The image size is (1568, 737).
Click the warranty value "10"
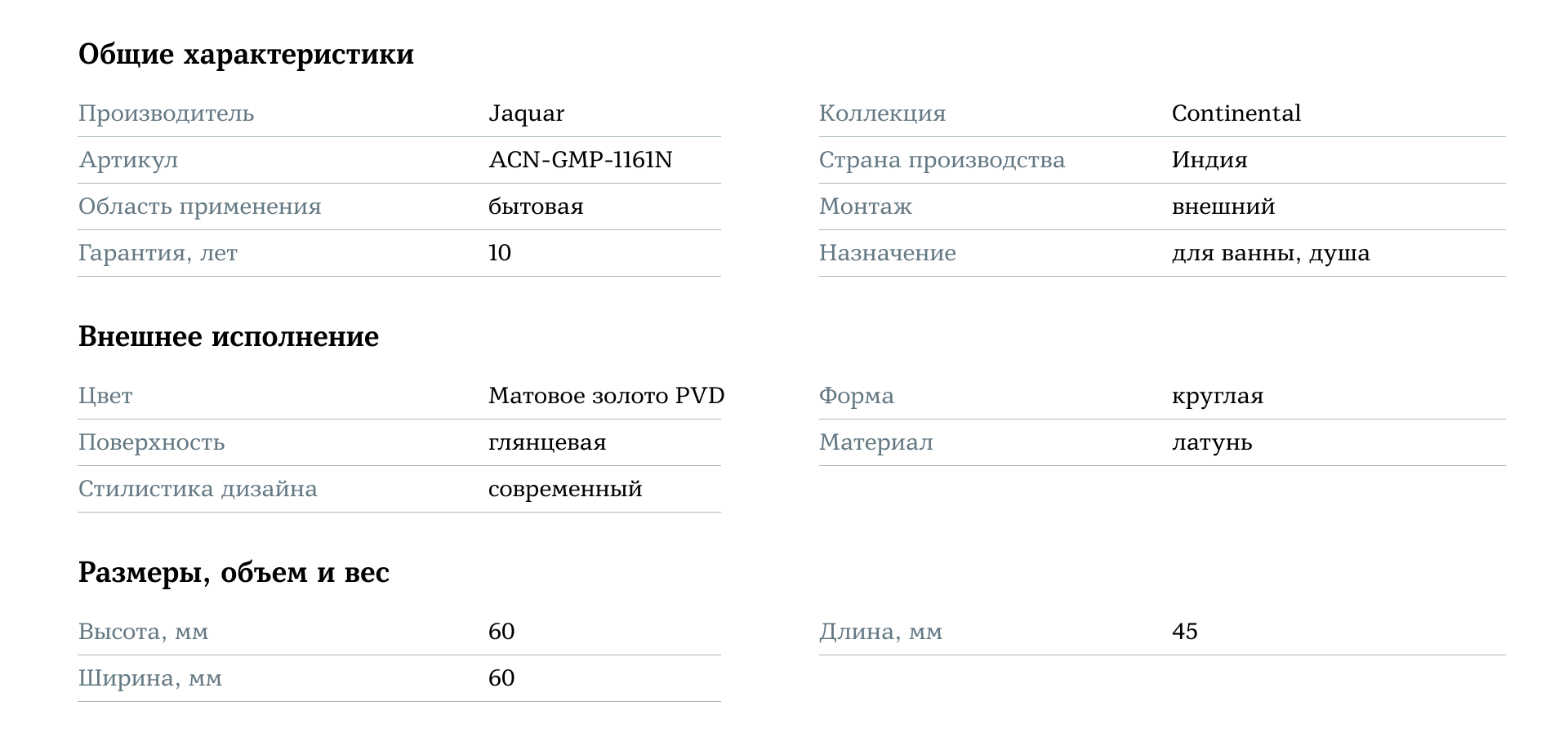pos(500,253)
